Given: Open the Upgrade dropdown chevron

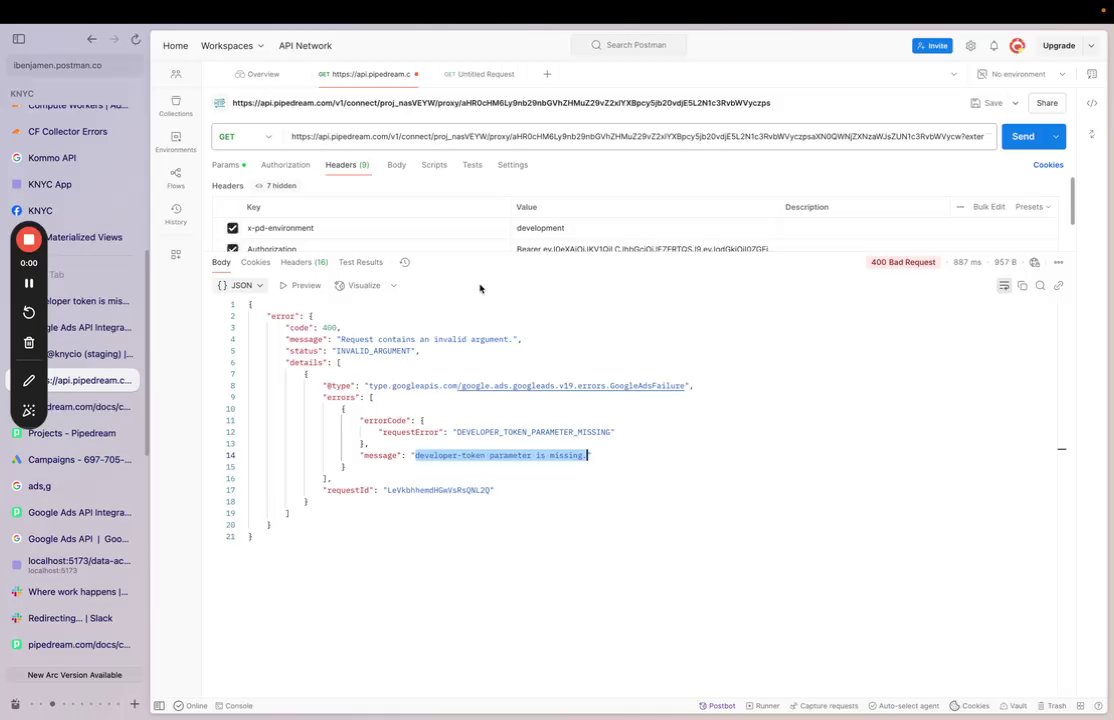Looking at the screenshot, I should tap(1091, 45).
